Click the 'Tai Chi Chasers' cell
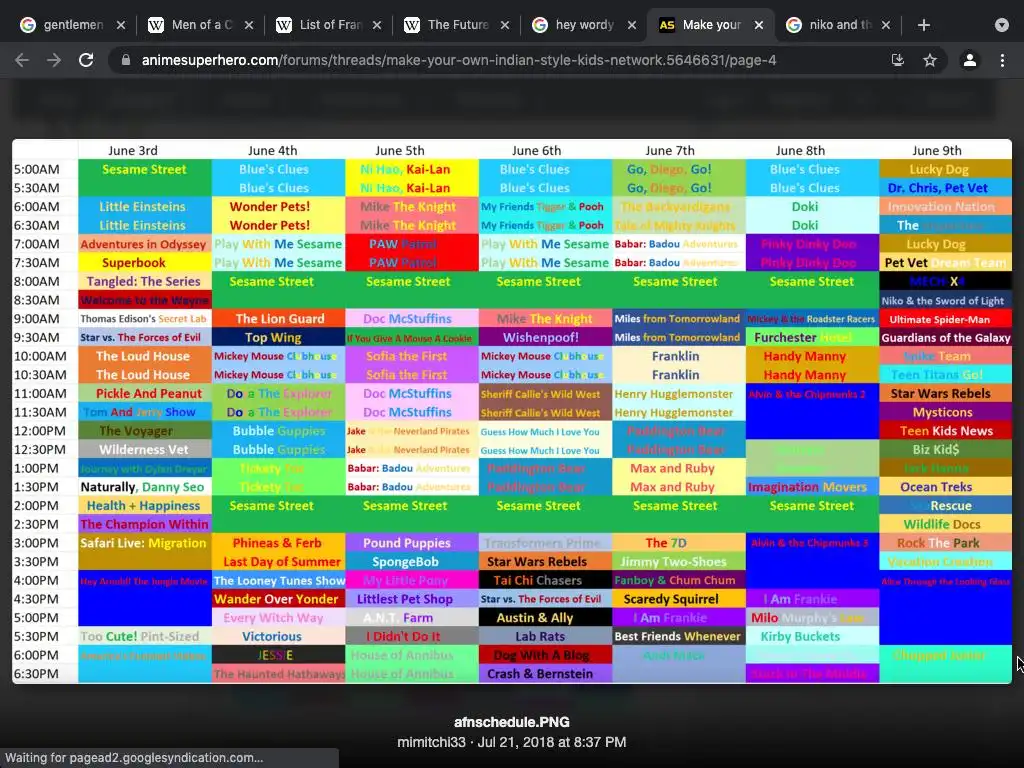 pos(545,581)
